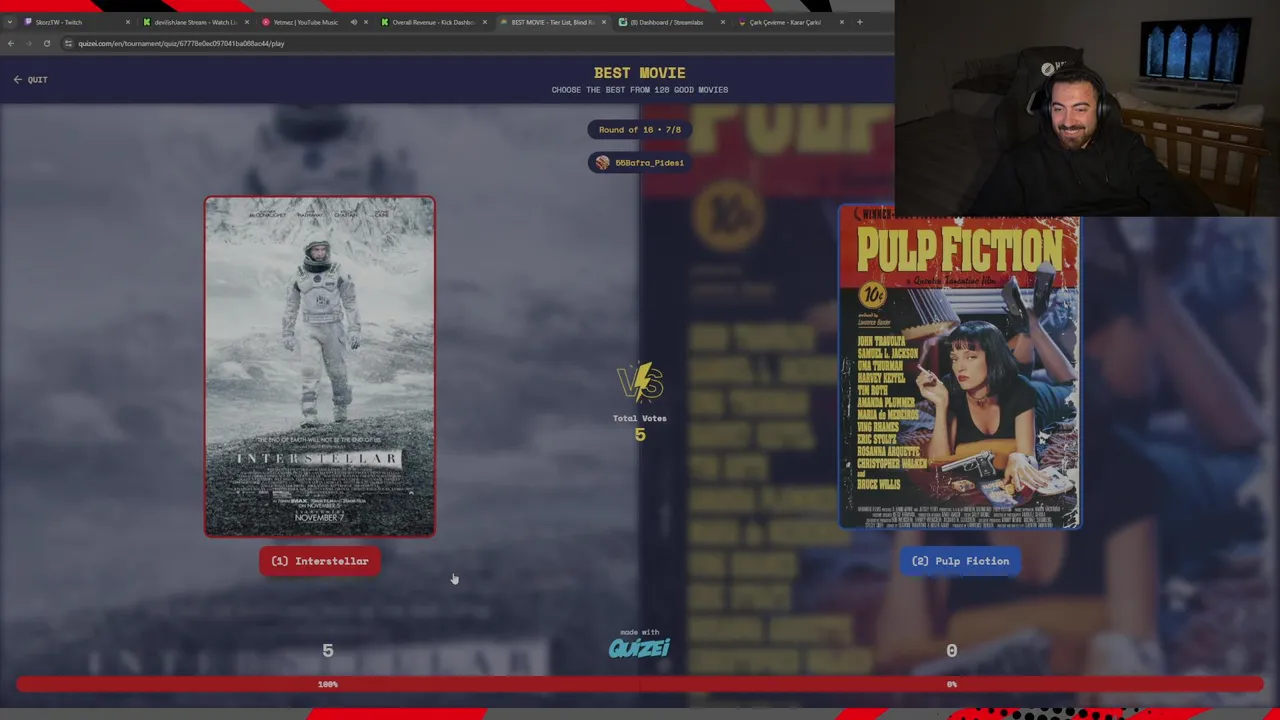Go back to the previous page
This screenshot has height=720, width=1280.
click(x=10, y=43)
